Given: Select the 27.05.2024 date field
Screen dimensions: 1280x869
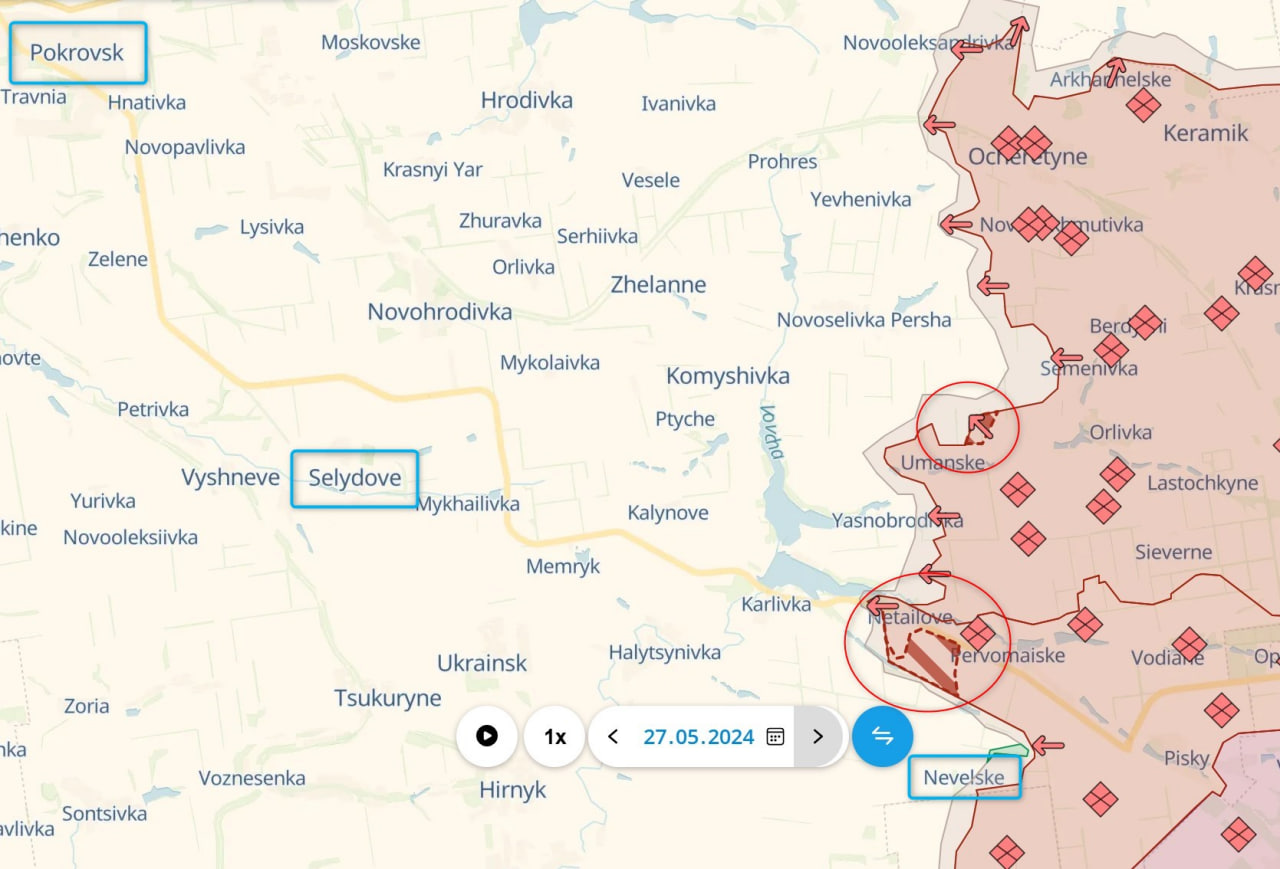Looking at the screenshot, I should tap(699, 737).
